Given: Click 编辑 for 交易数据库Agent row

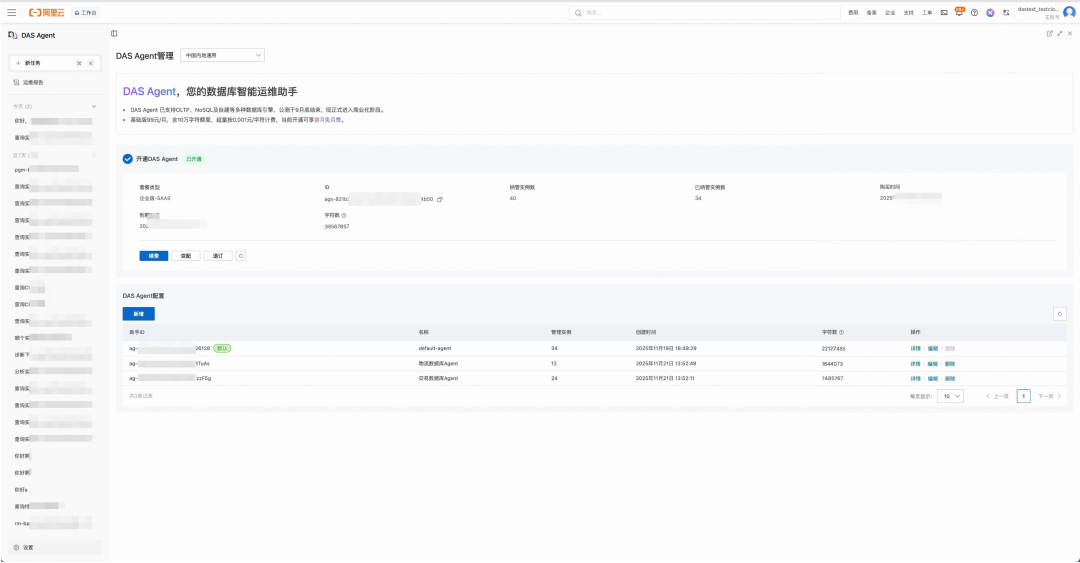Looking at the screenshot, I should pos(933,379).
